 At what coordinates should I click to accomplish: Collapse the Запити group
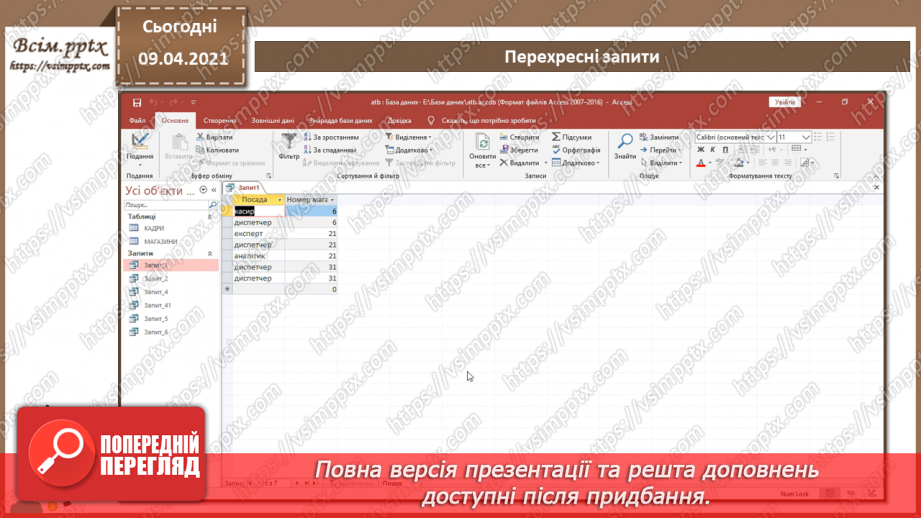[210, 254]
